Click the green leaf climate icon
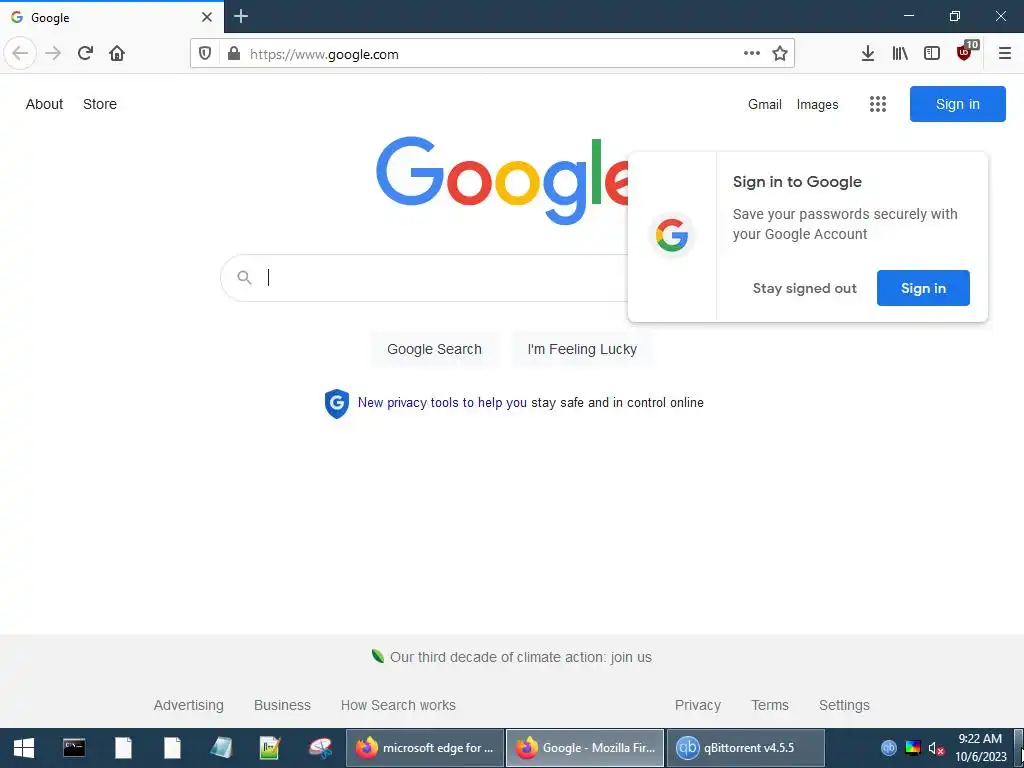Screen dimensions: 1024x768 point(377,656)
